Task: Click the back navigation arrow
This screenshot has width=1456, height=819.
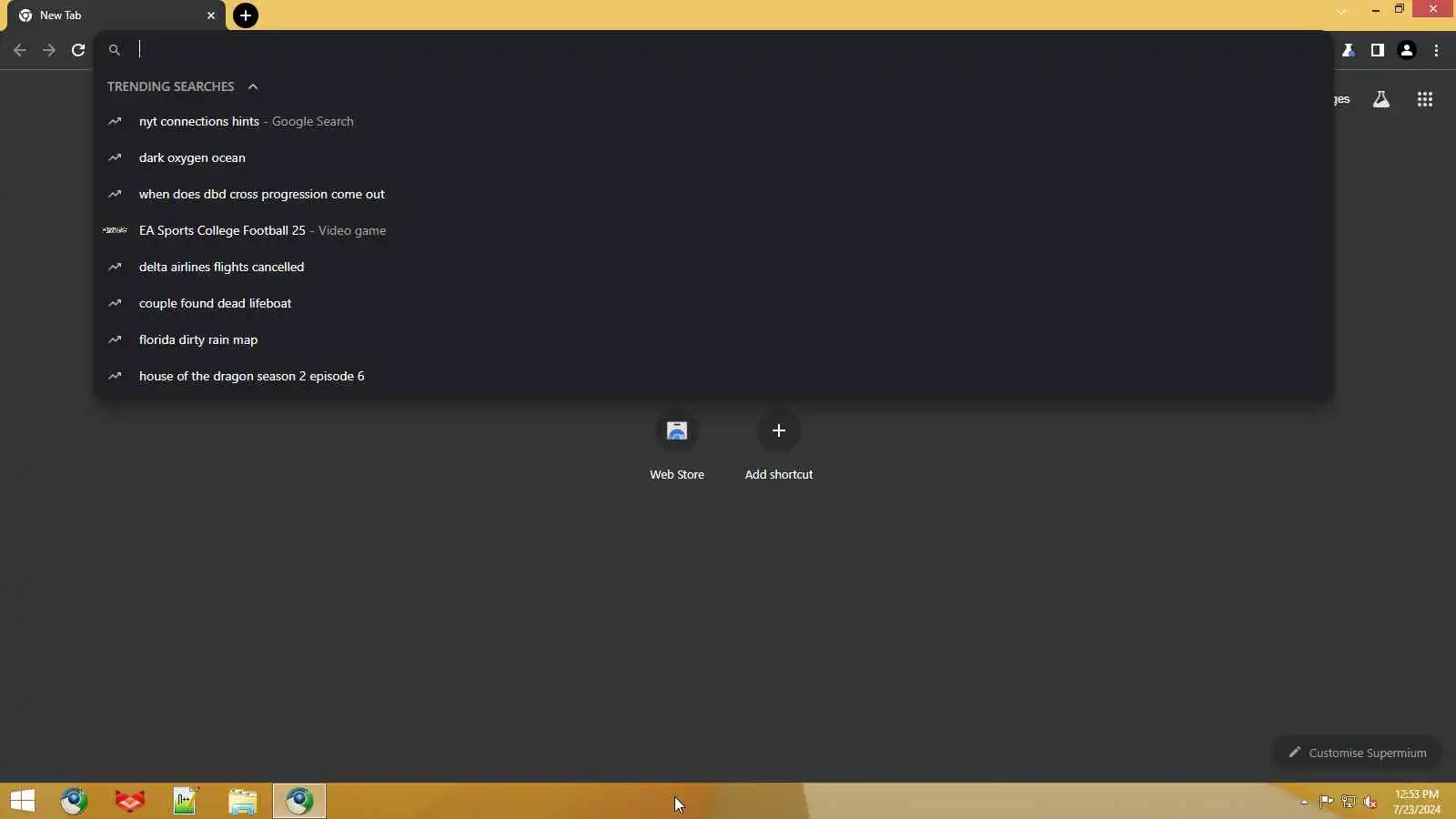Action: pos(20,50)
